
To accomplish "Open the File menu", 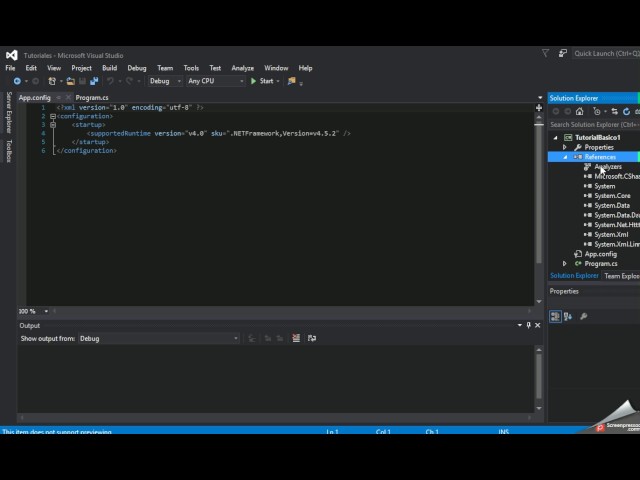I will pos(10,68).
